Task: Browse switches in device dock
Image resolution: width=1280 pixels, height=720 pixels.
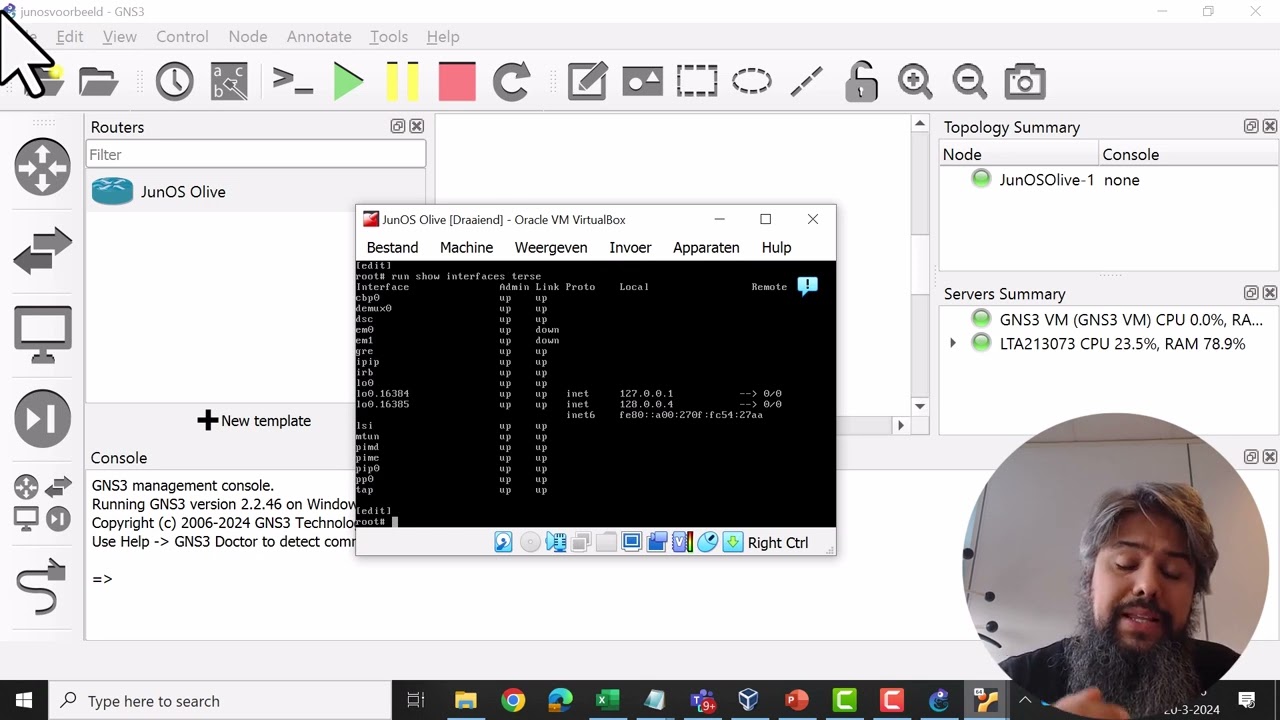Action: point(42,250)
